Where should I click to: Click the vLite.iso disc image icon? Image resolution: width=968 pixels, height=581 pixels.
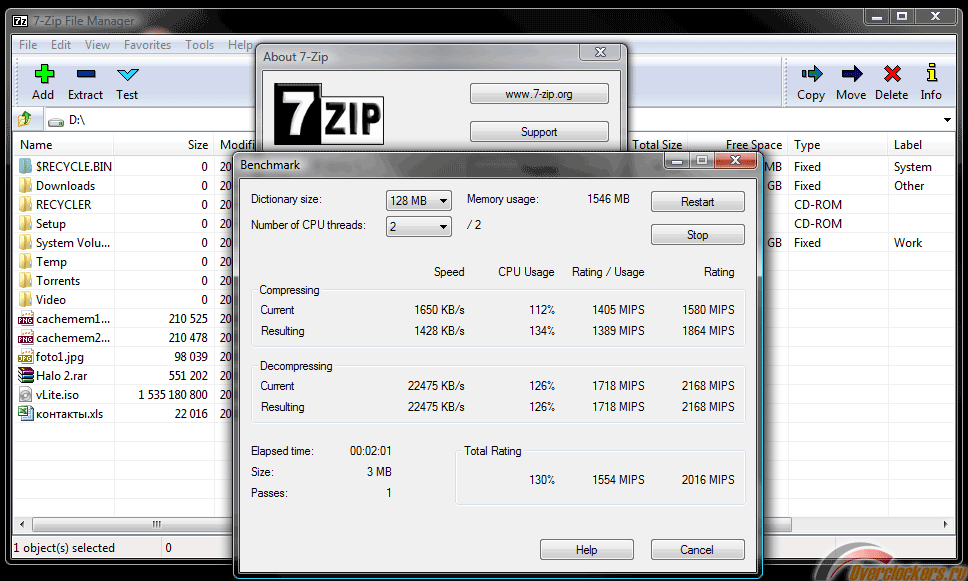[25, 395]
